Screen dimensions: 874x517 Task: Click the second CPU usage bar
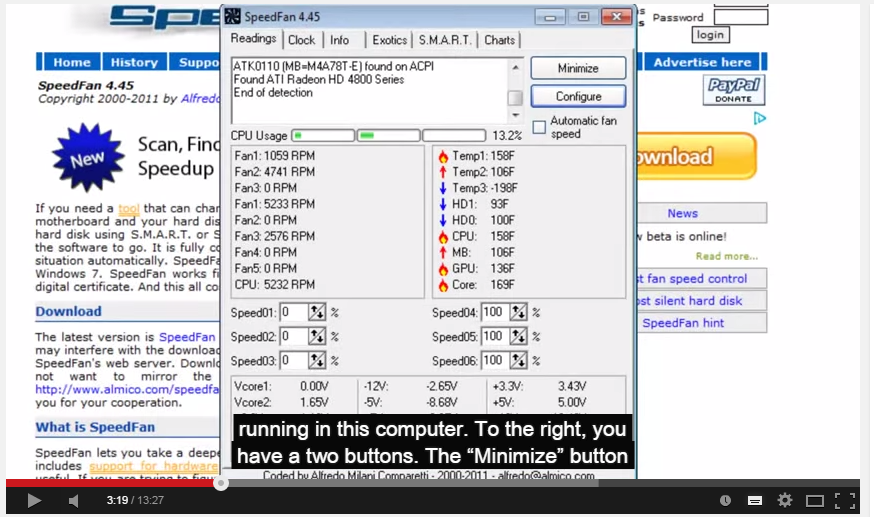pyautogui.click(x=389, y=135)
